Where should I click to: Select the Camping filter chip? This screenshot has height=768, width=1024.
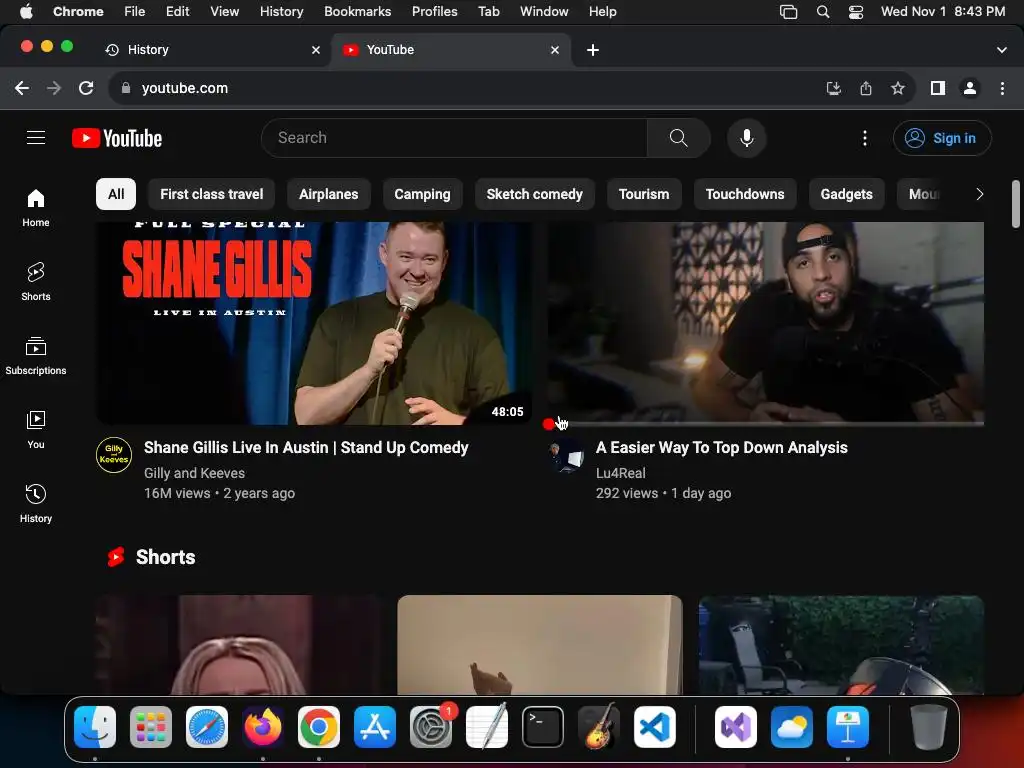pos(423,194)
